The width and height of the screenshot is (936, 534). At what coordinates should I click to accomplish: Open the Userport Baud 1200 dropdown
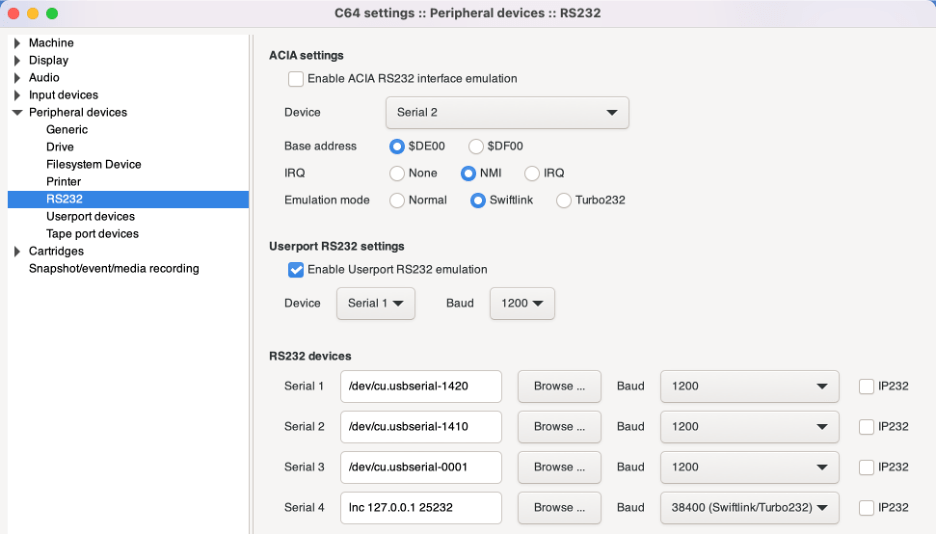point(522,303)
